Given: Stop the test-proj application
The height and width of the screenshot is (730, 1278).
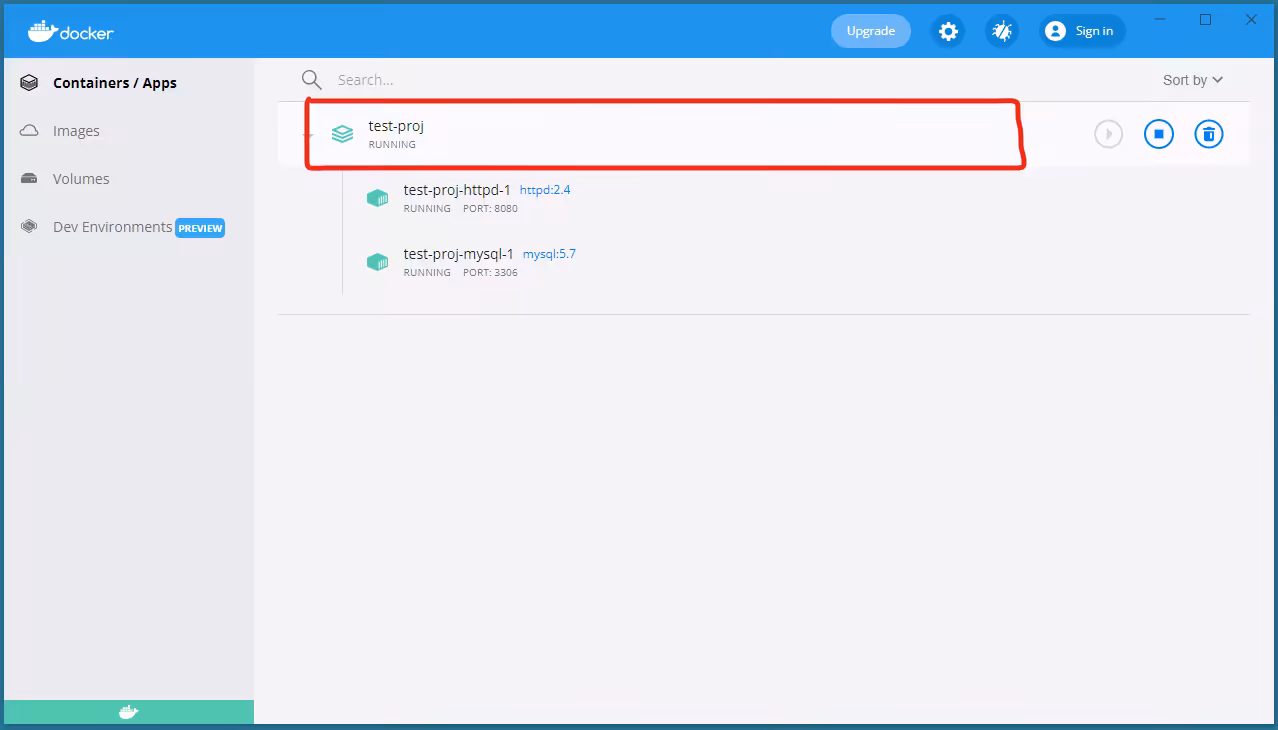Looking at the screenshot, I should point(1159,134).
